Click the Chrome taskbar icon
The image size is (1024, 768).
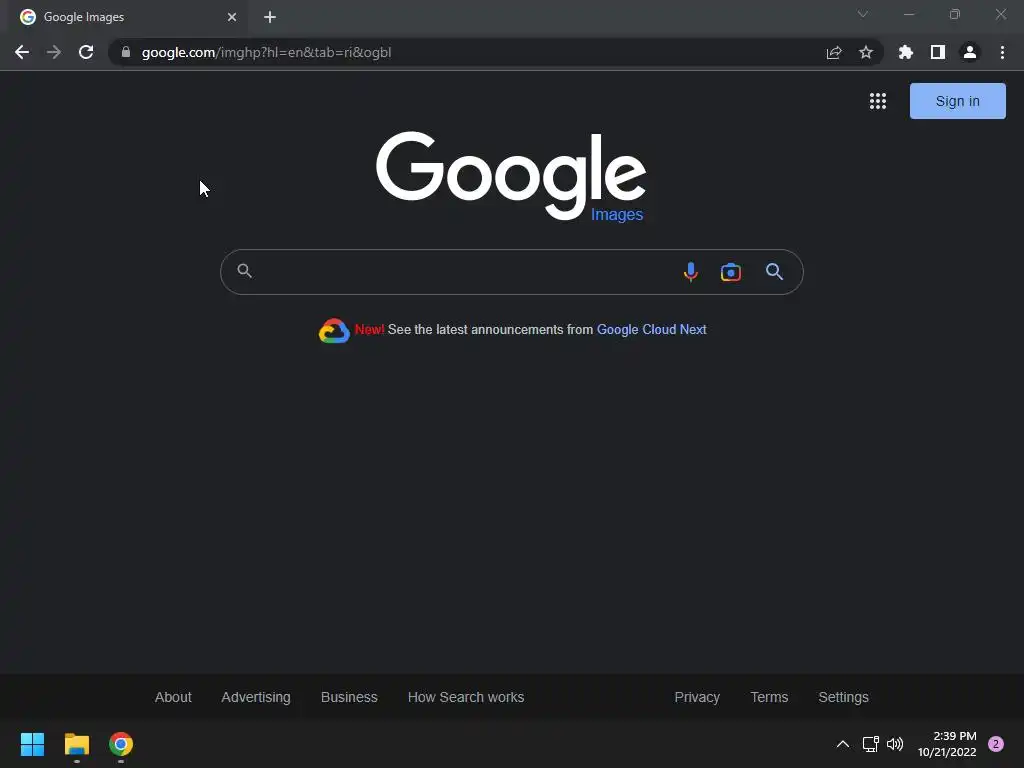point(121,744)
